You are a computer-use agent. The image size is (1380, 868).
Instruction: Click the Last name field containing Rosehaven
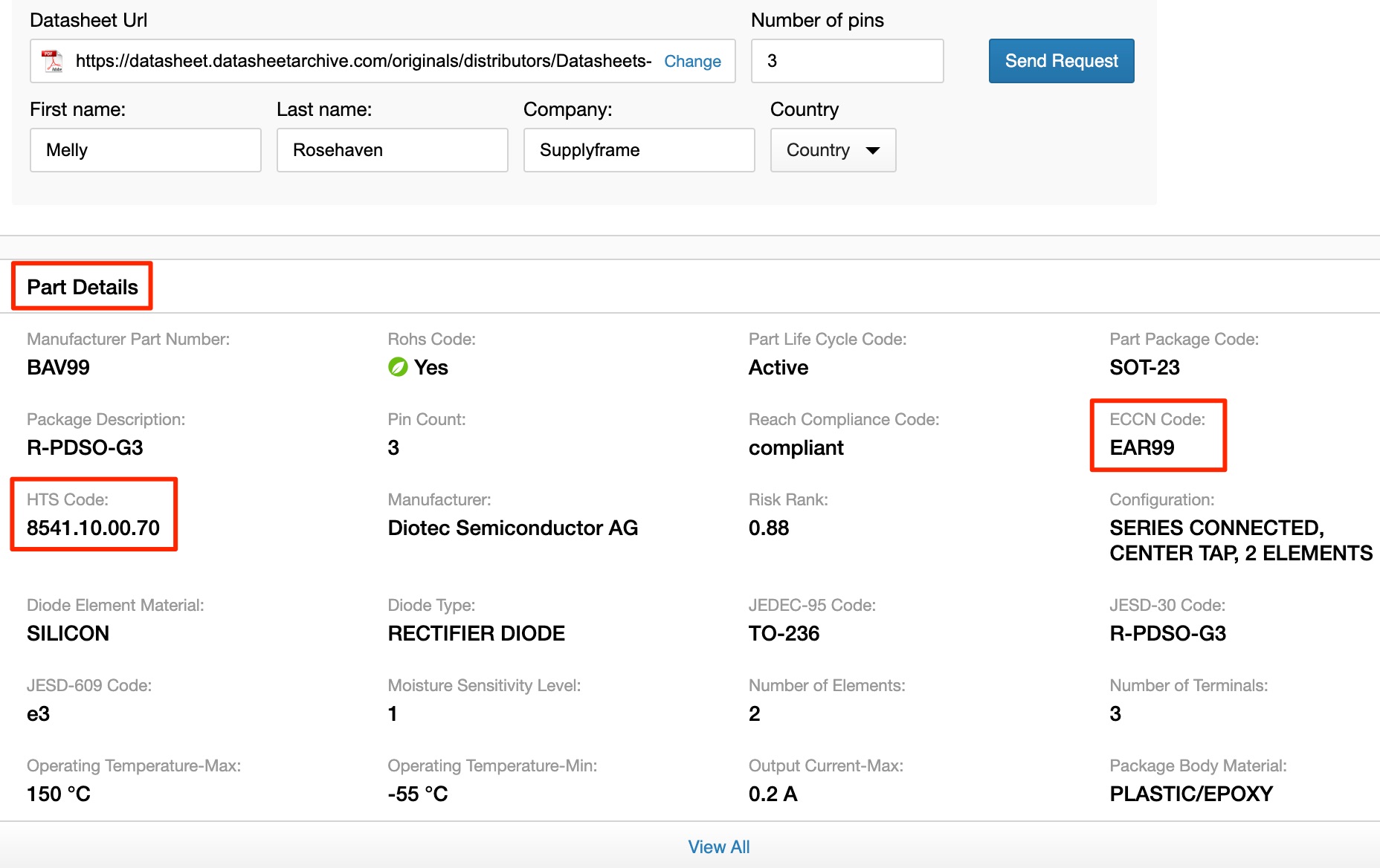pos(393,150)
